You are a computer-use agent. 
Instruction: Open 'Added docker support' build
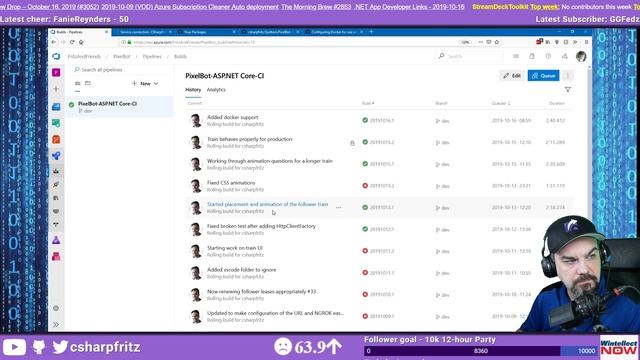click(x=233, y=117)
